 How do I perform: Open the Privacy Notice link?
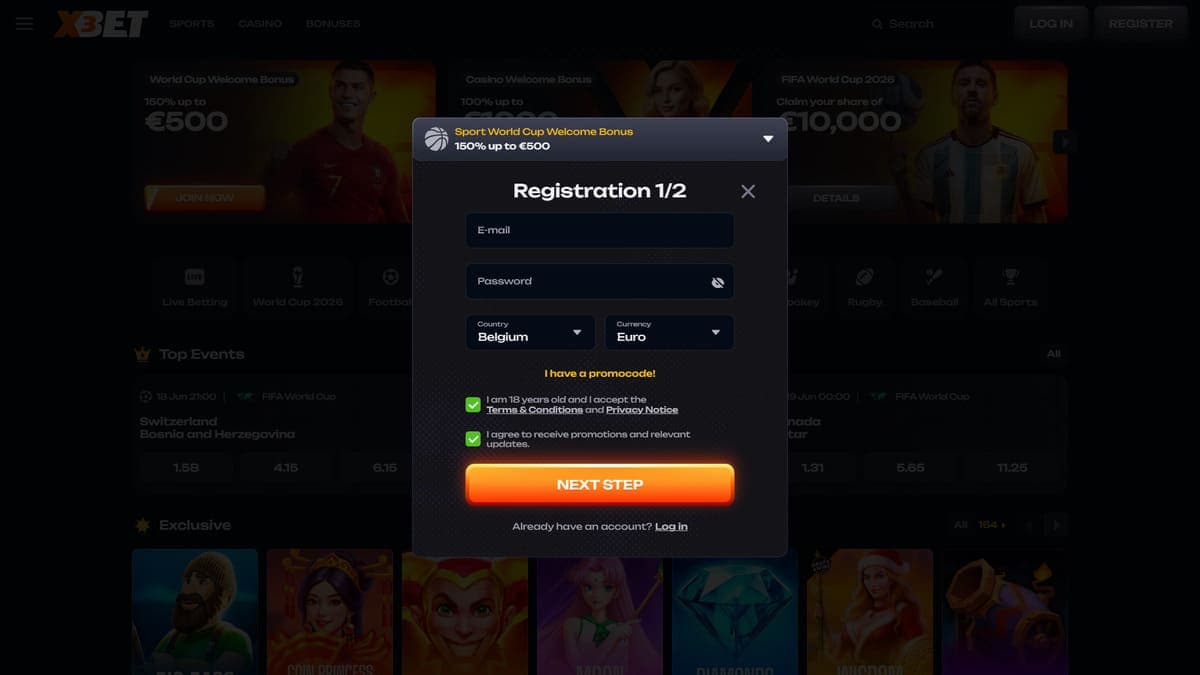642,410
